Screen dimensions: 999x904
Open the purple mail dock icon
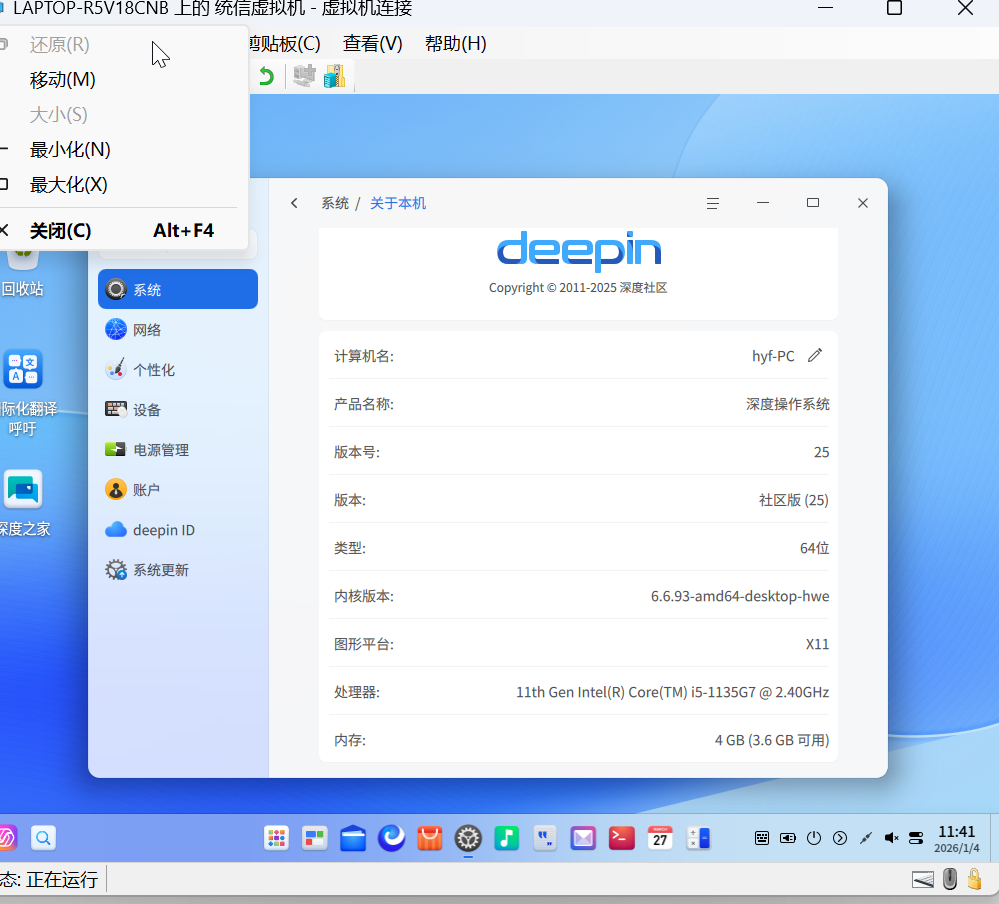[x=583, y=838]
